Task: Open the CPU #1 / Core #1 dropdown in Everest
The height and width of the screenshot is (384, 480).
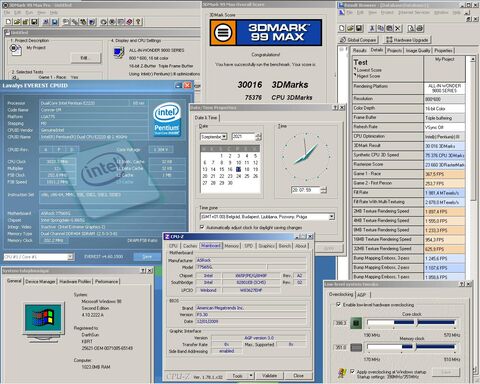Action: coord(70,257)
